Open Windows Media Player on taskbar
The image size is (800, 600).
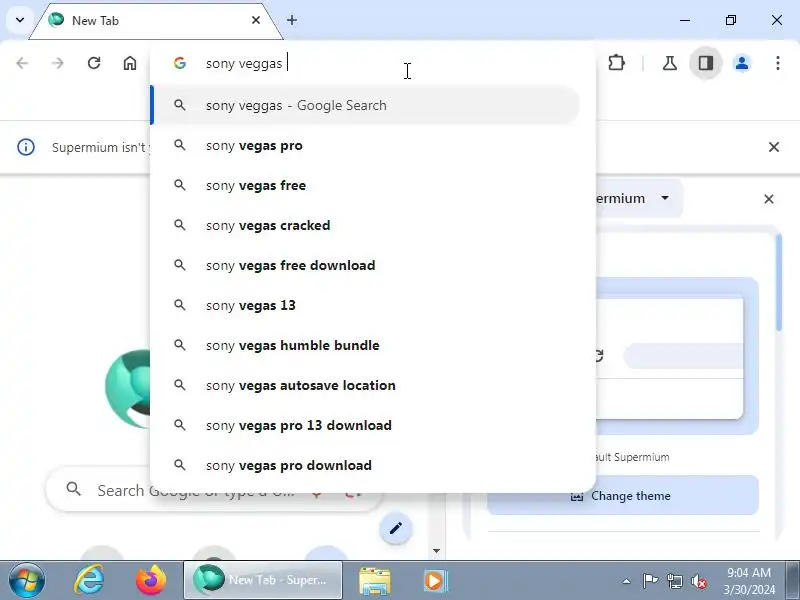[435, 581]
